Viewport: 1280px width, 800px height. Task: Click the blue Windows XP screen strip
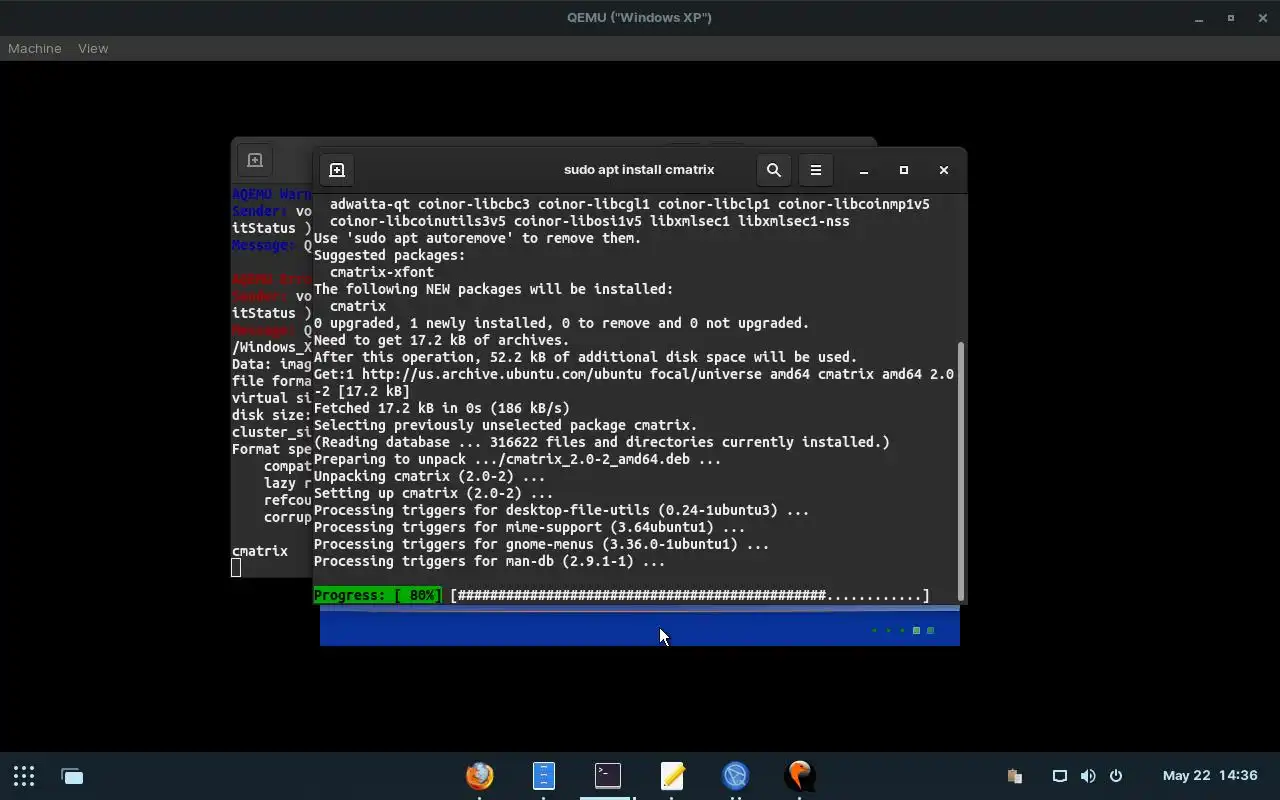click(640, 626)
